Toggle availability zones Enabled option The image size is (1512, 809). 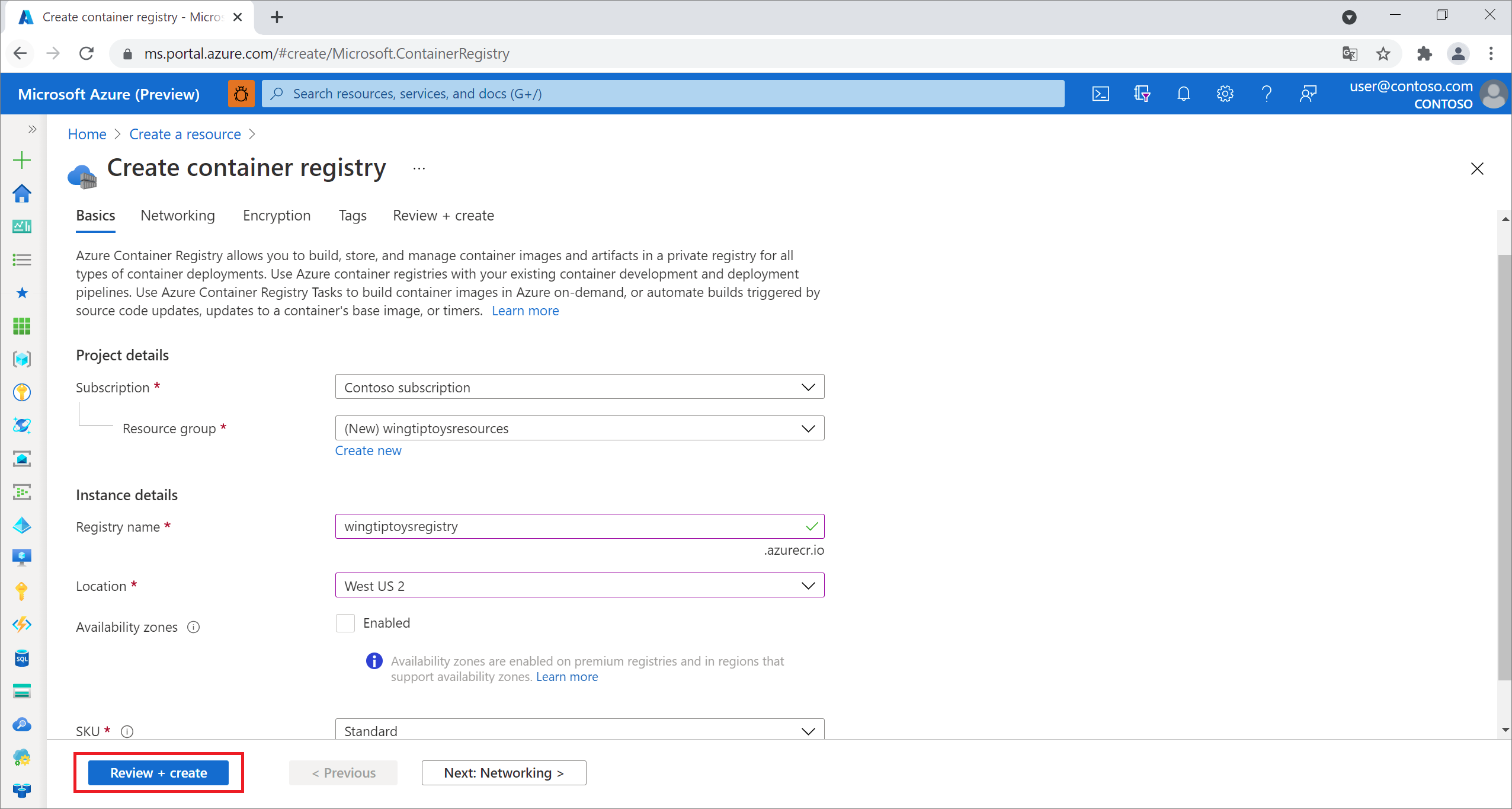[x=345, y=622]
